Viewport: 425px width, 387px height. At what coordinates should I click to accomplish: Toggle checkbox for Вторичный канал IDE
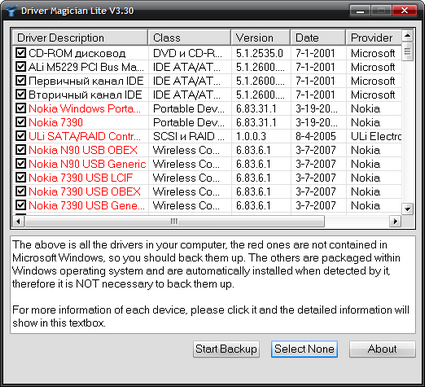coord(21,94)
